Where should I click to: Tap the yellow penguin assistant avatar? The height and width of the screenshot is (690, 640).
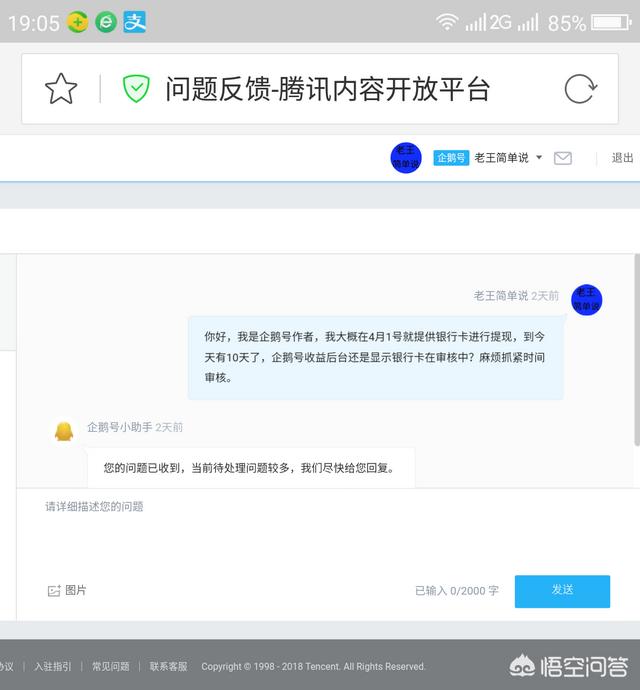[64, 431]
